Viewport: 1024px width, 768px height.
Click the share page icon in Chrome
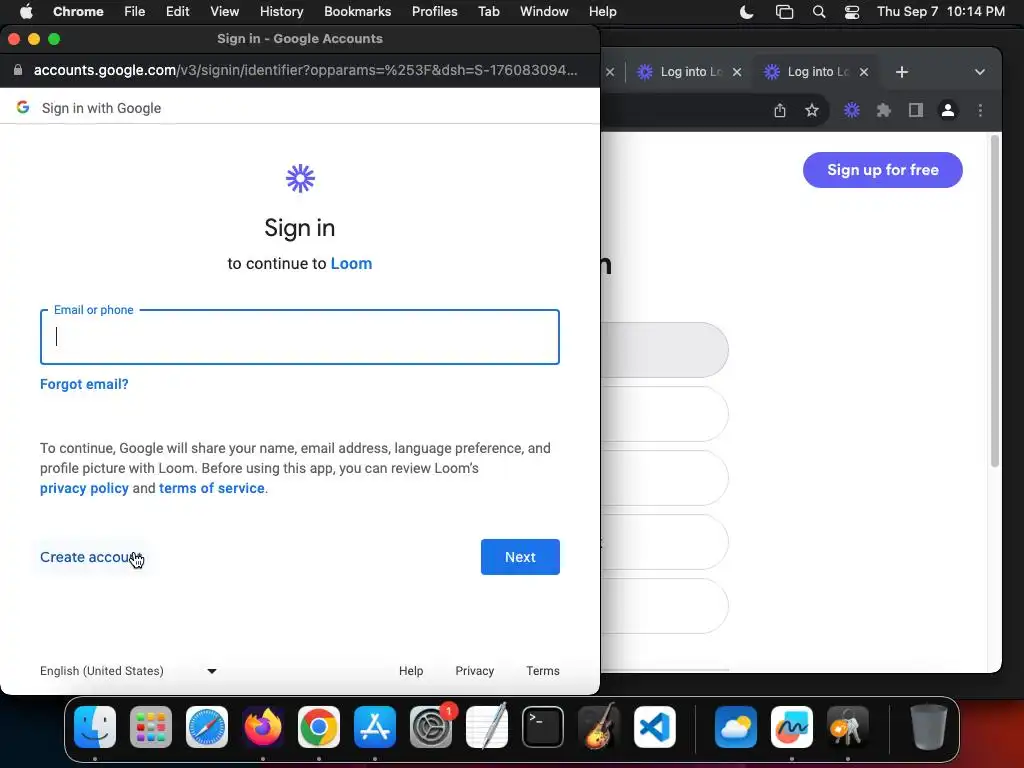point(780,110)
